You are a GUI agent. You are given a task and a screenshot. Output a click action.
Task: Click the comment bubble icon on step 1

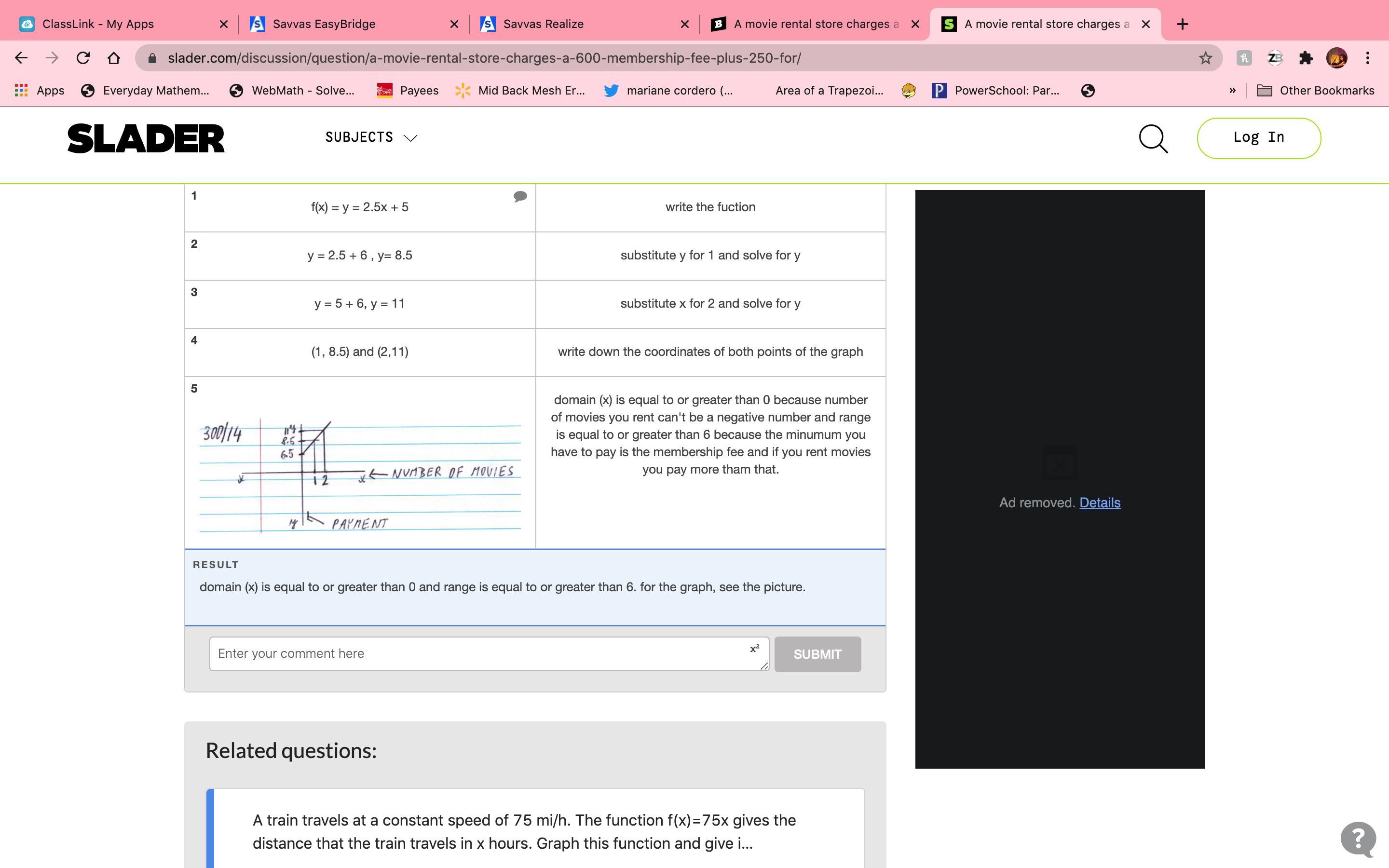point(520,197)
